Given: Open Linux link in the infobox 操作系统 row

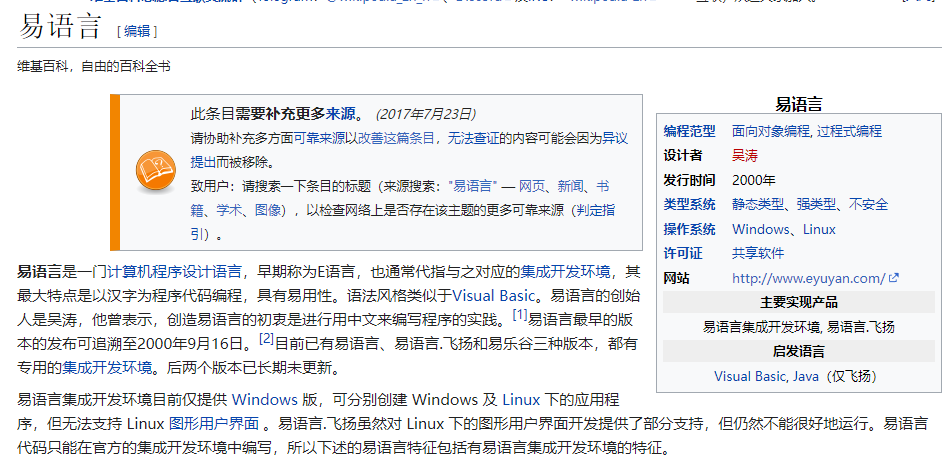Looking at the screenshot, I should coord(819,229).
